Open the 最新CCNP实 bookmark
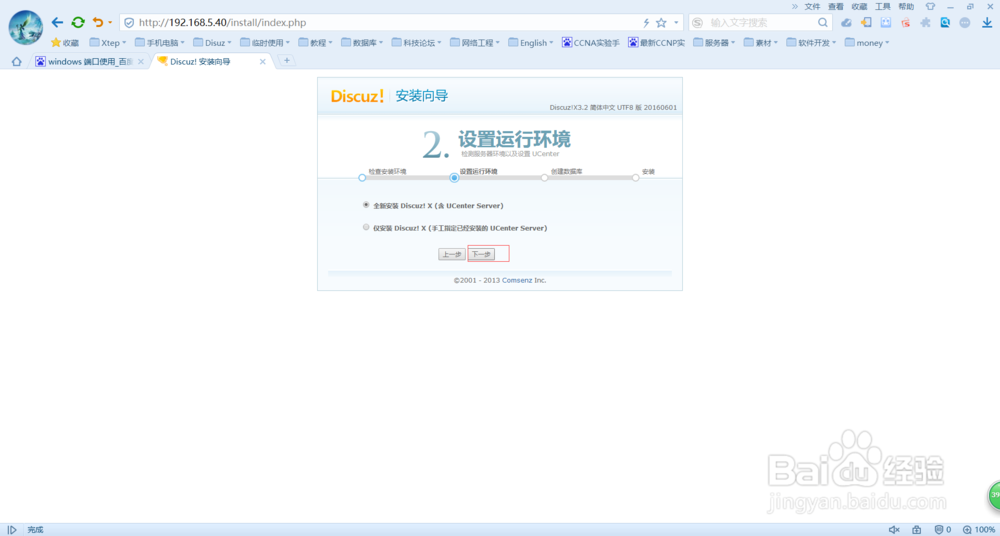The height and width of the screenshot is (536, 1000). click(x=656, y=43)
